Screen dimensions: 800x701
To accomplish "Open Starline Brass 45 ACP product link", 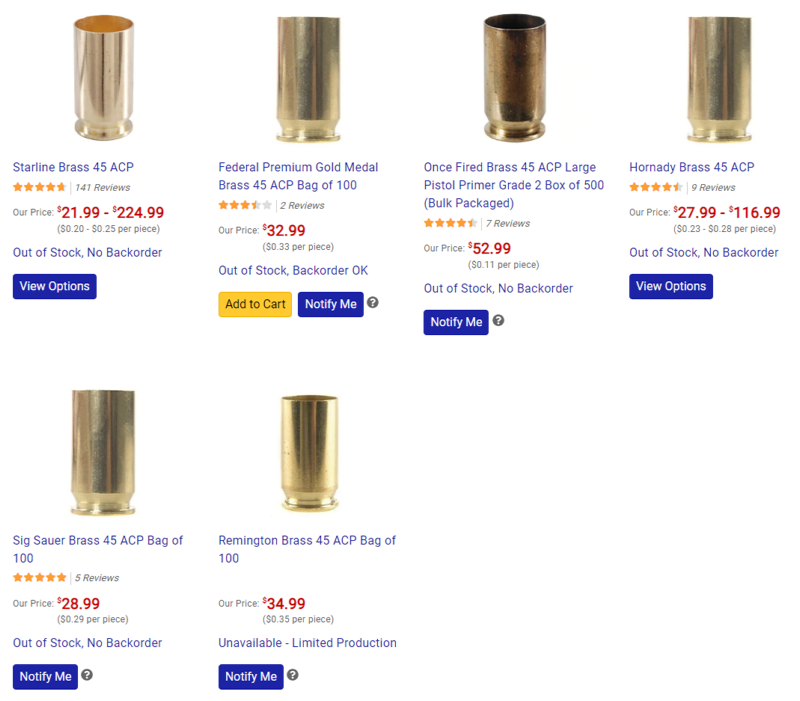I will pos(73,167).
